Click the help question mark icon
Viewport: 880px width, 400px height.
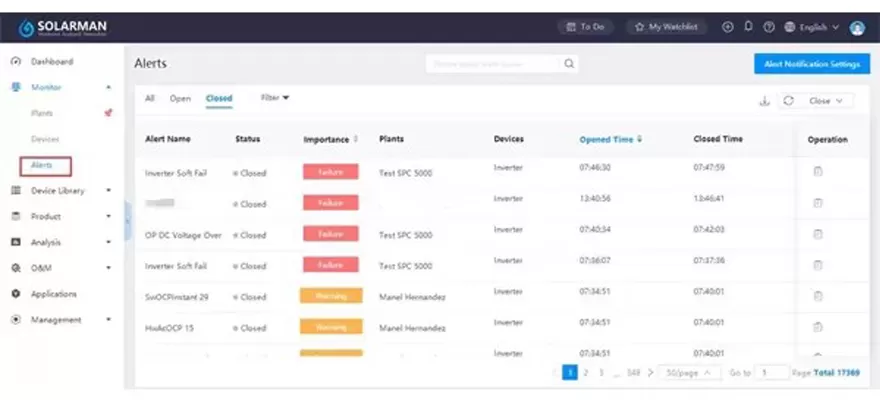pos(768,27)
